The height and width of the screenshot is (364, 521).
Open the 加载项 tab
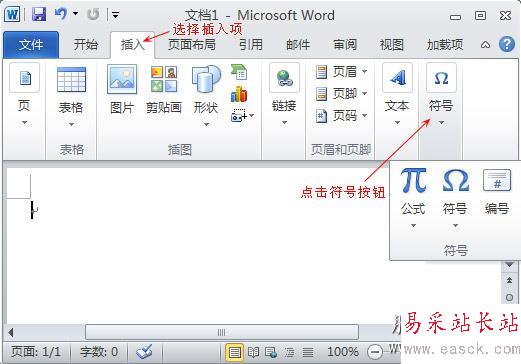pos(445,45)
